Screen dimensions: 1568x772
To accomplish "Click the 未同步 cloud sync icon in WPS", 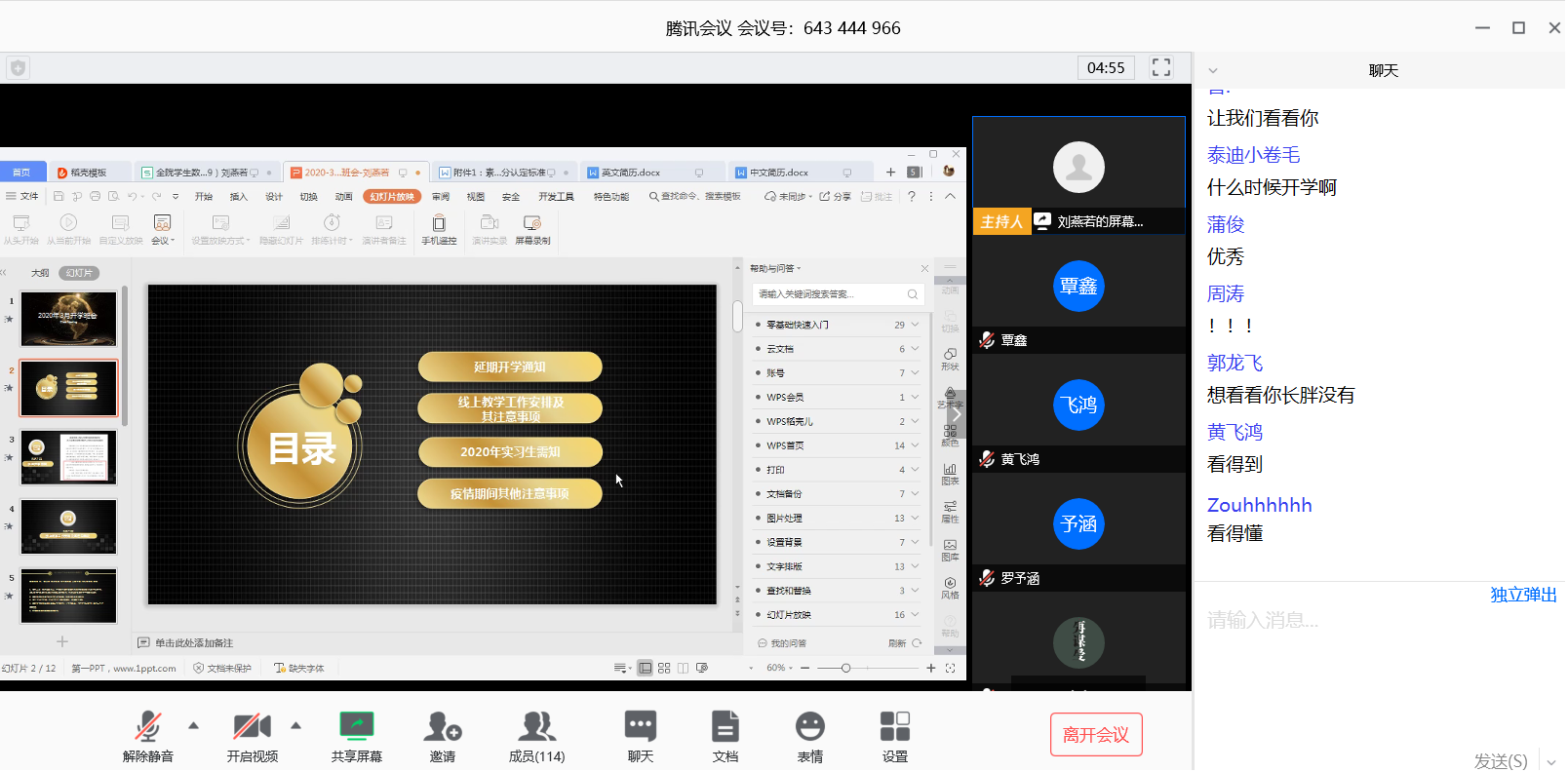I will pos(788,197).
